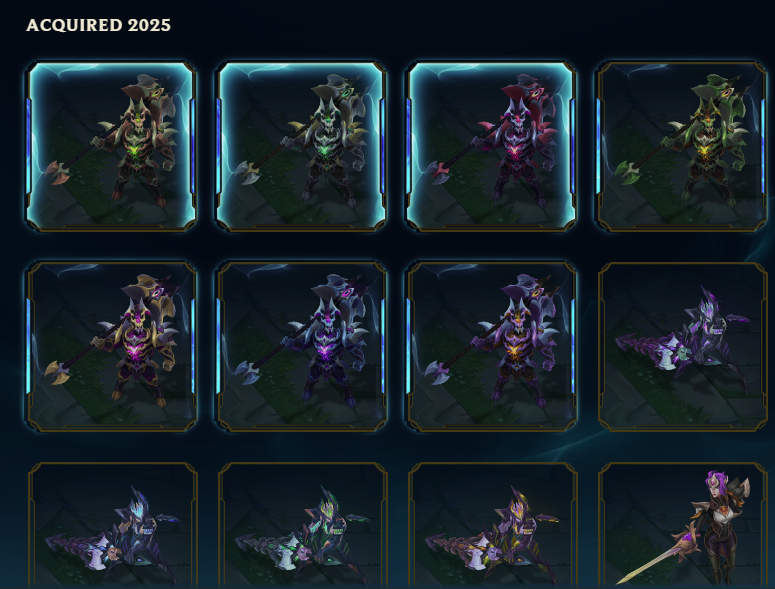Select the golden-yellow armored axe chroma
Viewport: 775px width, 589px height.
[x=112, y=347]
